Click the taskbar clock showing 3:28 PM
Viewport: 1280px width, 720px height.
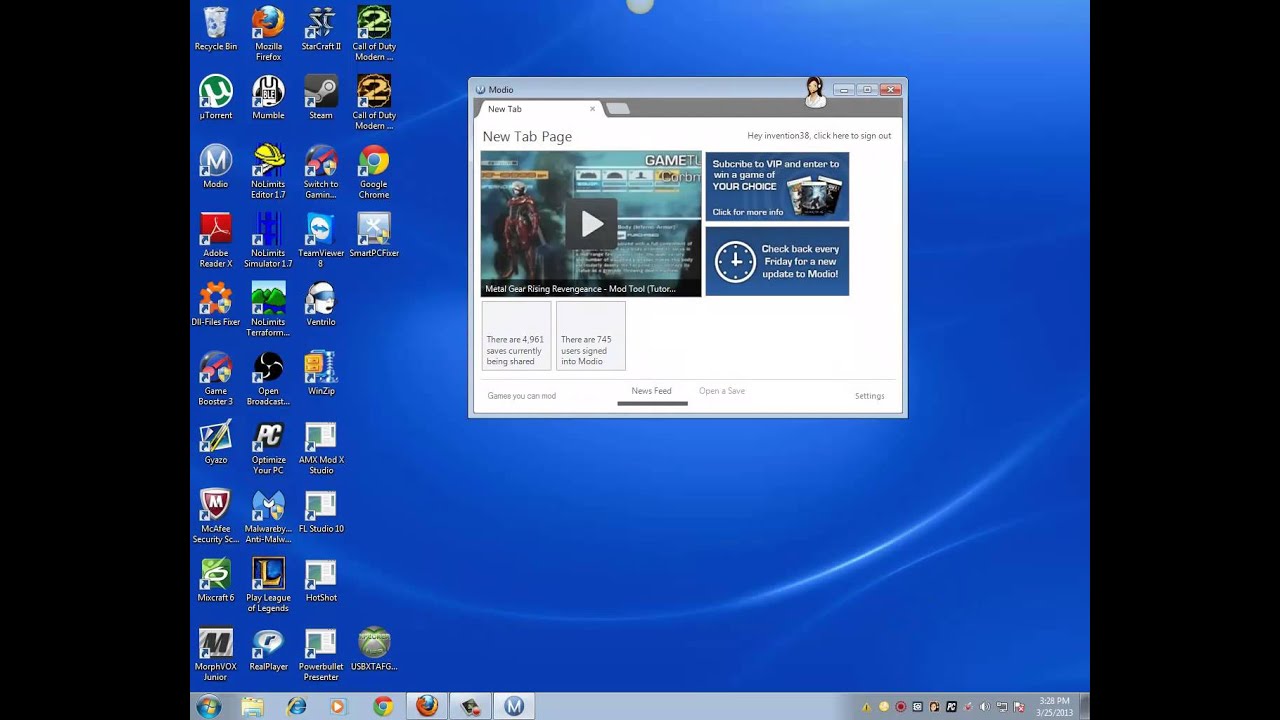[1054, 706]
